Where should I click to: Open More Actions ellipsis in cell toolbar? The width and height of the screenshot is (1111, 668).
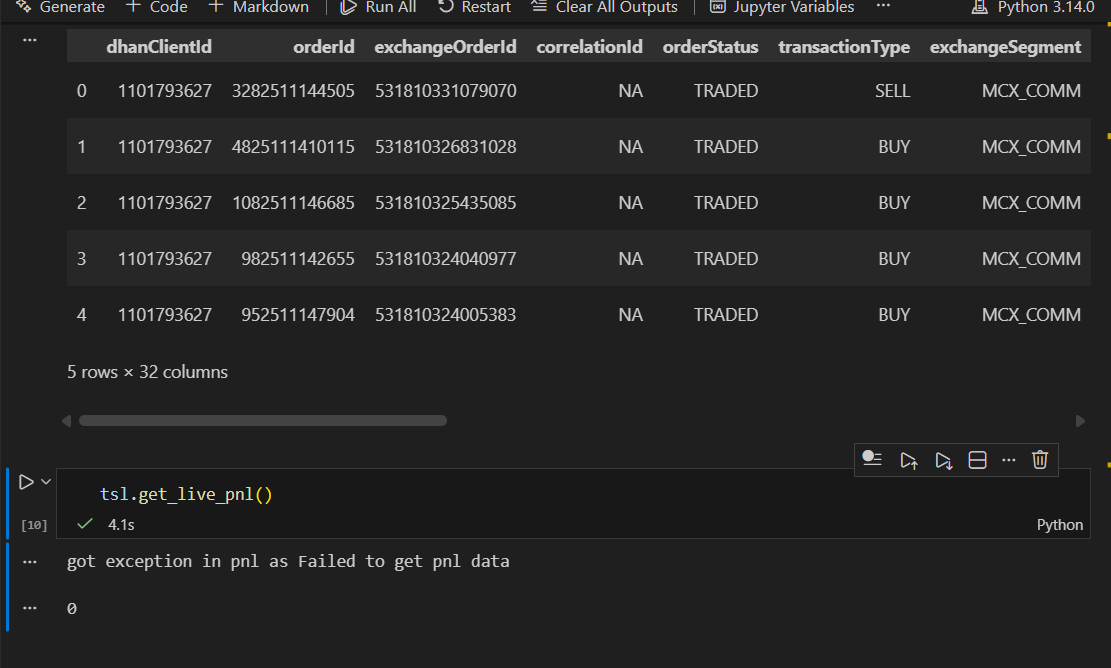tap(1008, 460)
